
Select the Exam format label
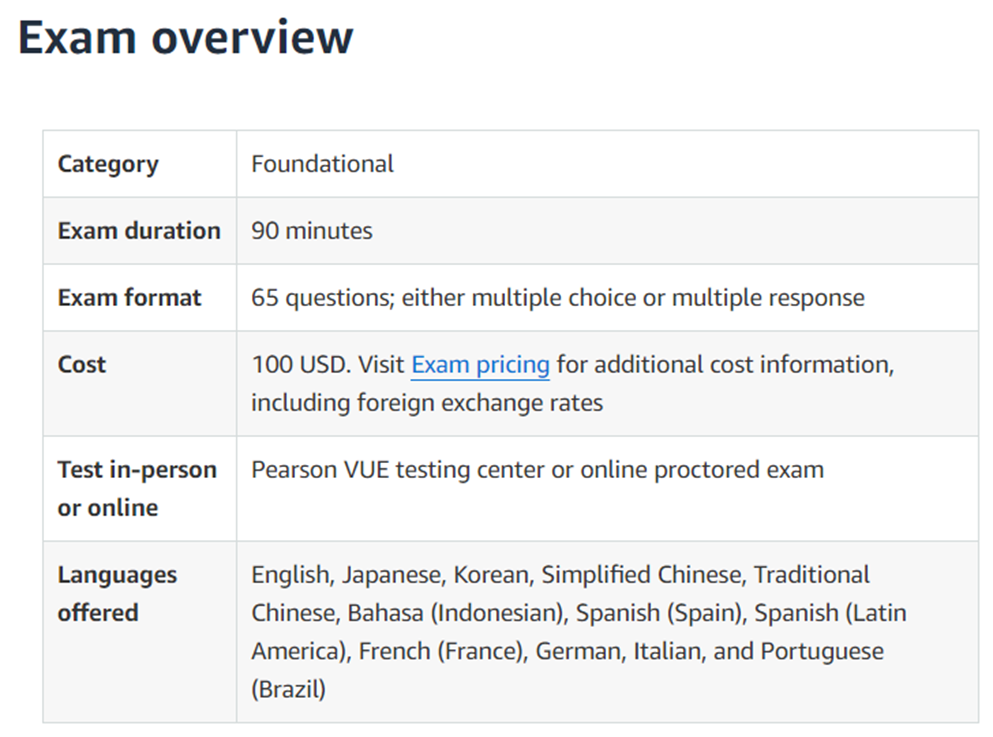coord(130,298)
